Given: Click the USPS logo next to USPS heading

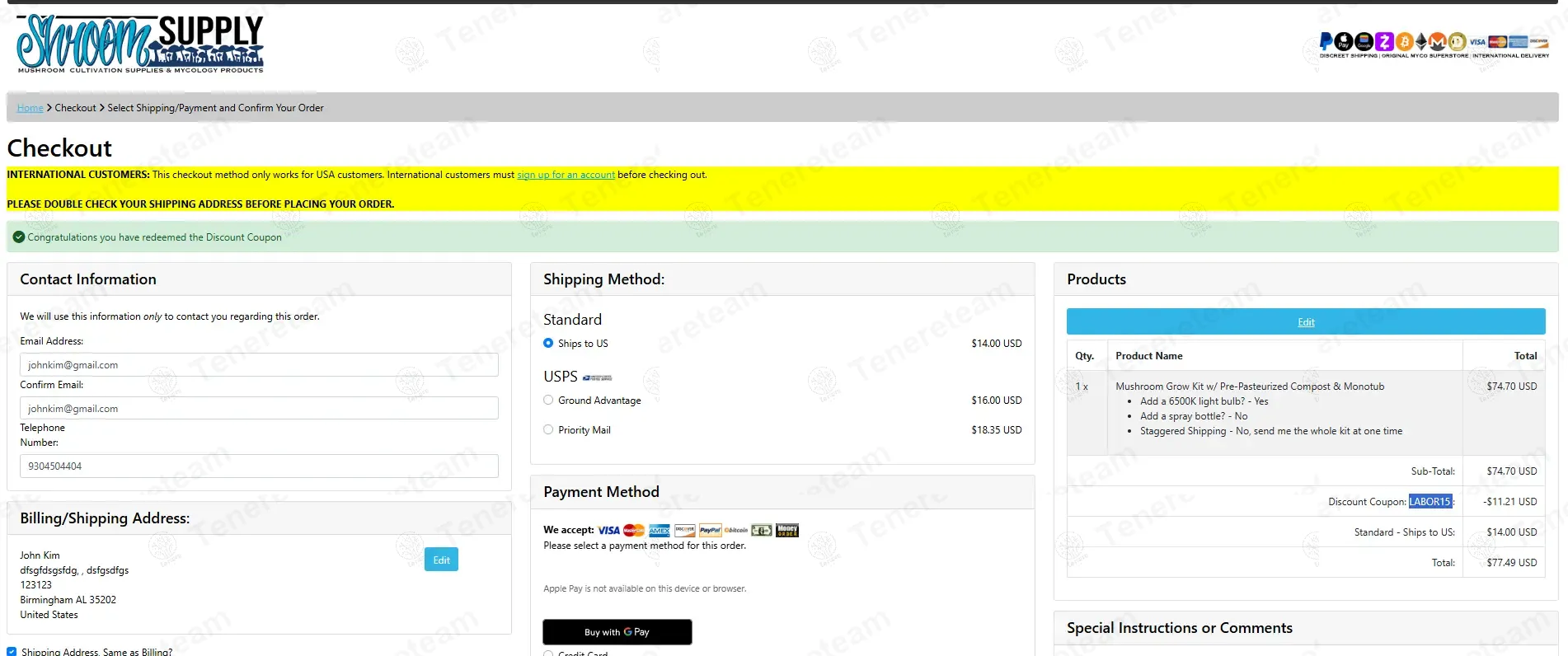Looking at the screenshot, I should click(x=598, y=377).
